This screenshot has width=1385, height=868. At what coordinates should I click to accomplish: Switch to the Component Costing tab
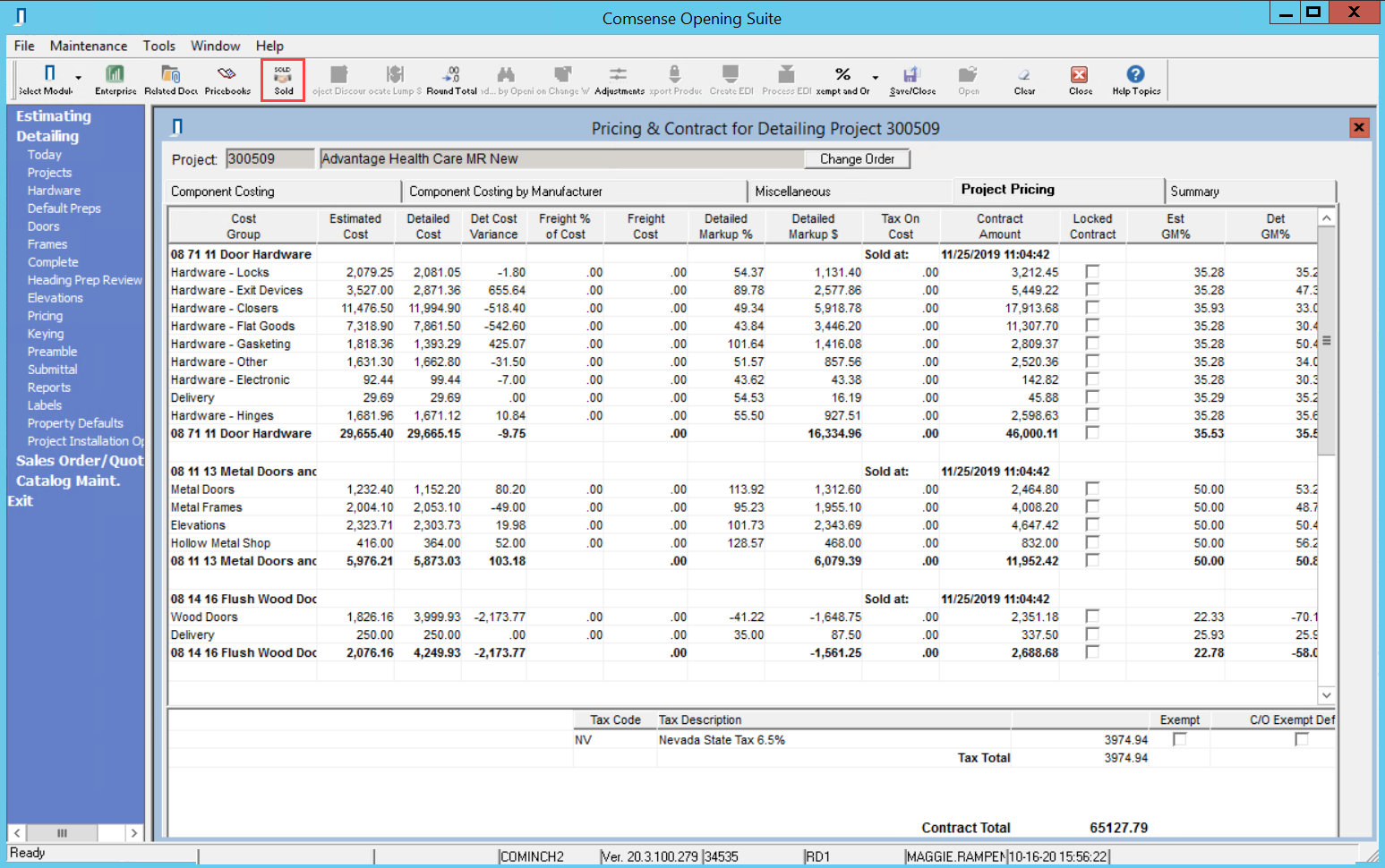tap(284, 191)
